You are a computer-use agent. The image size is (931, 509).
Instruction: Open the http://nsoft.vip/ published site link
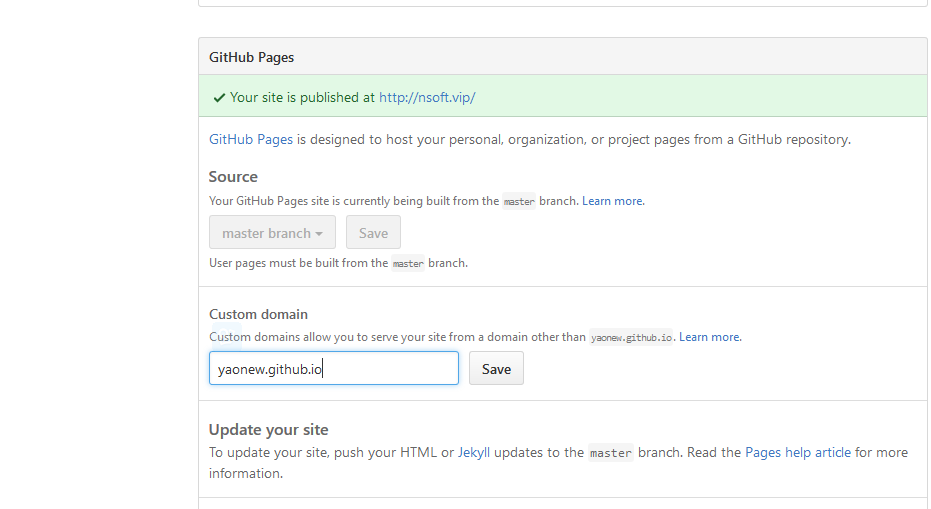[427, 98]
